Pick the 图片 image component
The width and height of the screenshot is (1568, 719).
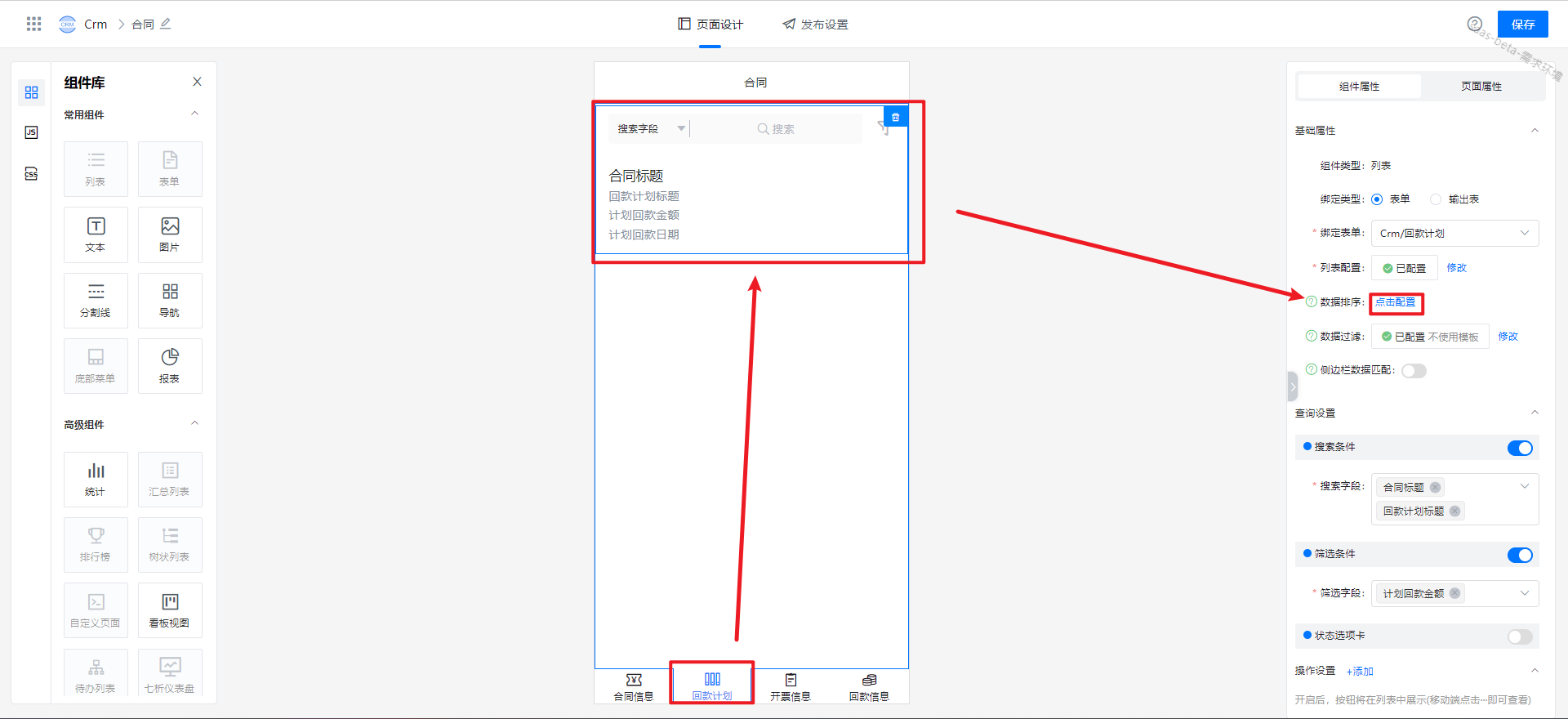(170, 234)
